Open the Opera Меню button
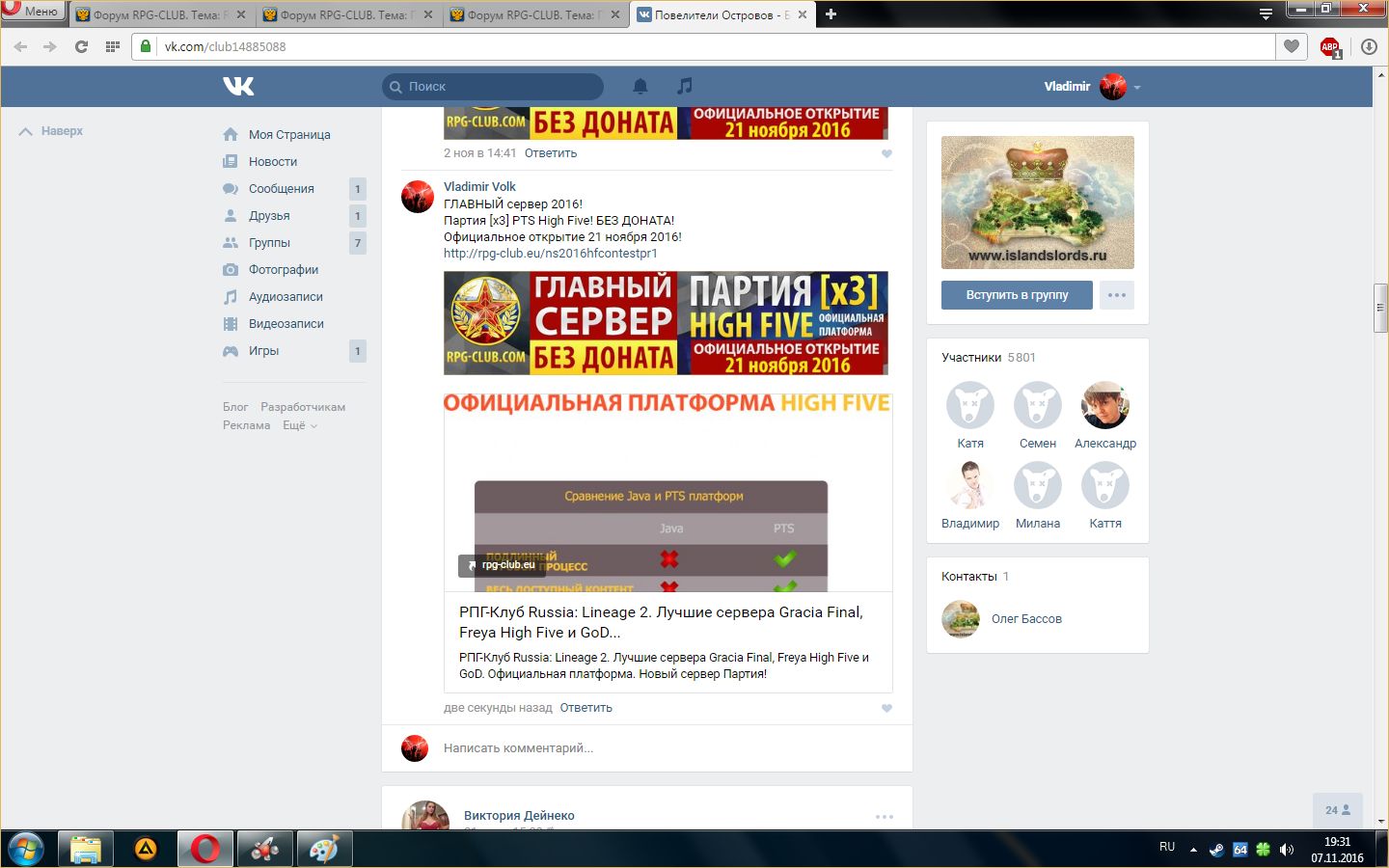 (x=33, y=11)
